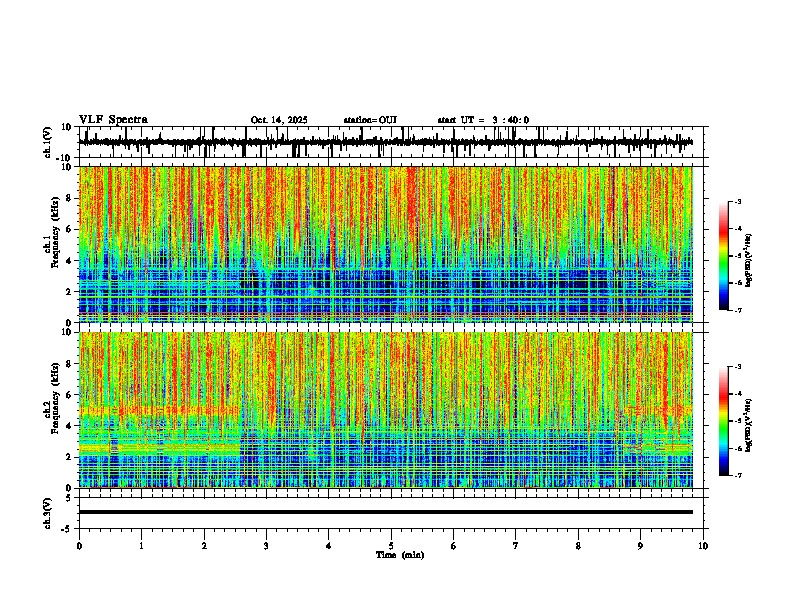
Task: Click the "Time (min)" x-axis label
Action: point(400,555)
